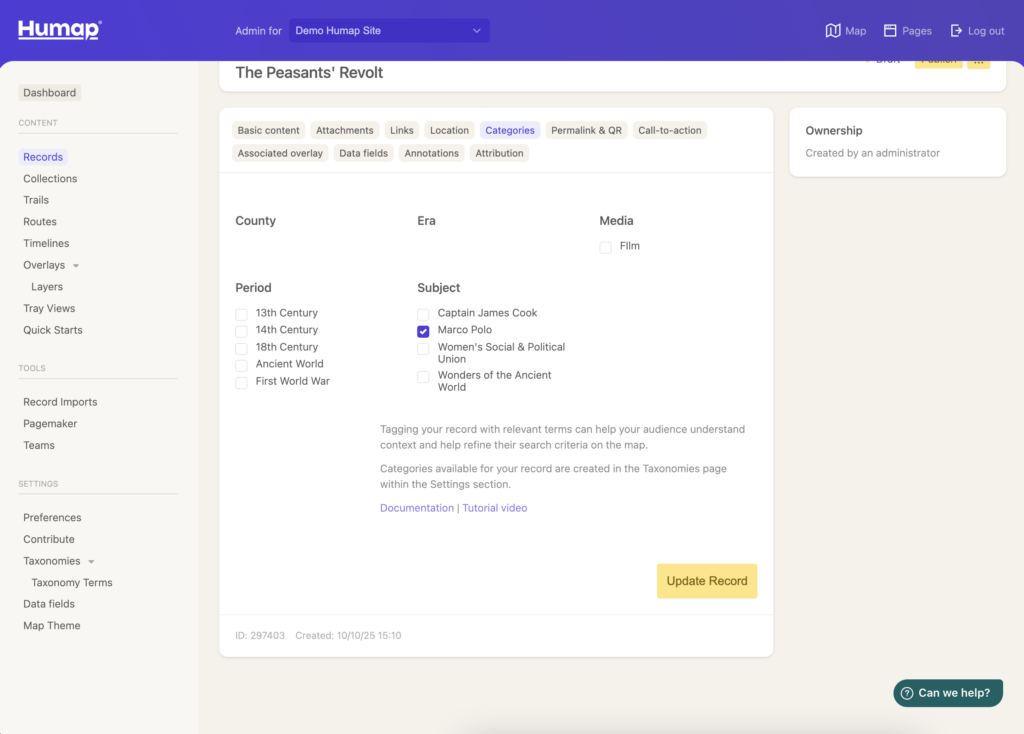The width and height of the screenshot is (1024, 734).
Task: Click the Humap logo
Action: tap(59, 30)
